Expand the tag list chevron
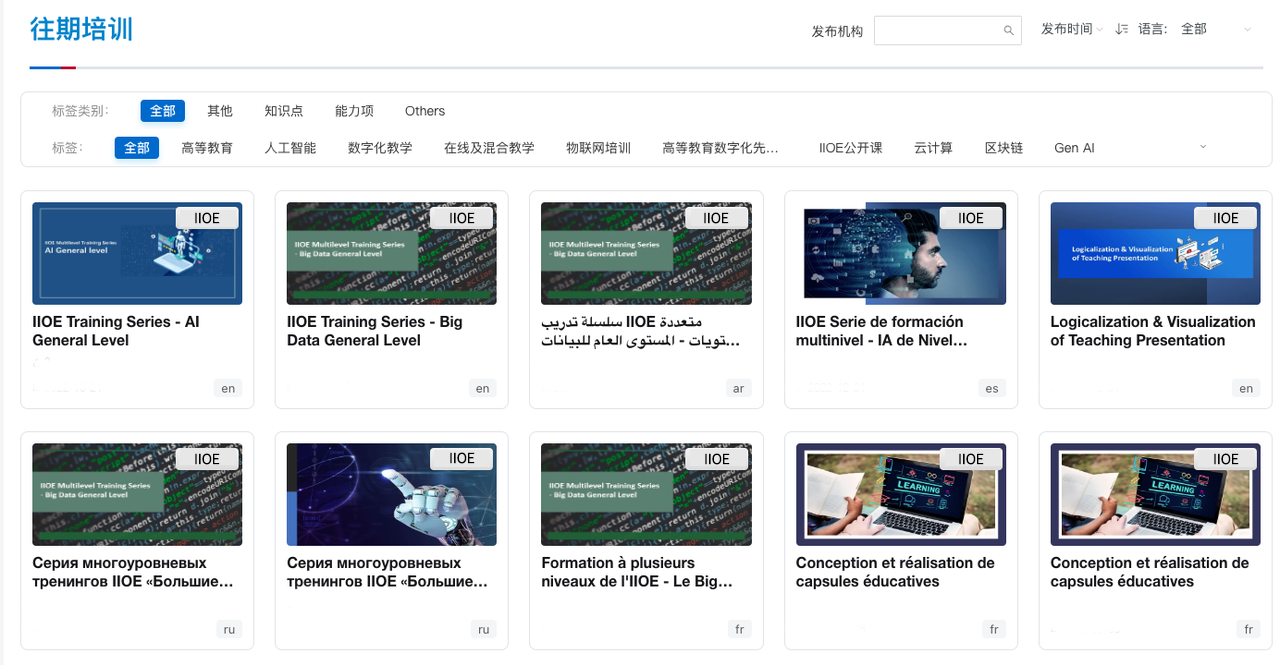 click(1202, 147)
